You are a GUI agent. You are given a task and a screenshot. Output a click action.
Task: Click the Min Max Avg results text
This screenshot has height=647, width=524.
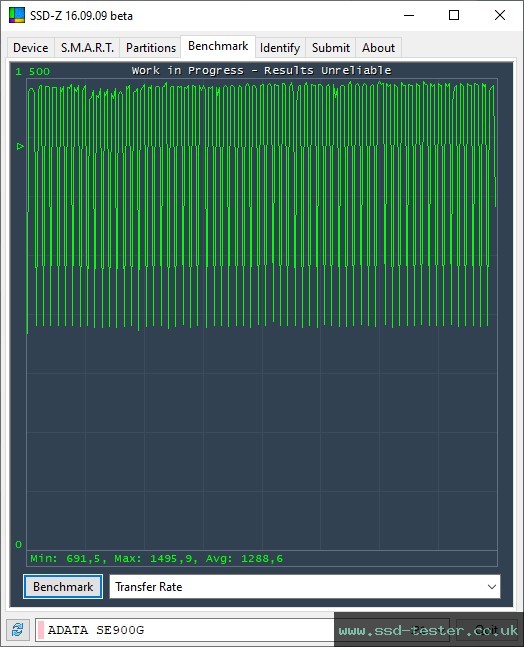[156, 559]
